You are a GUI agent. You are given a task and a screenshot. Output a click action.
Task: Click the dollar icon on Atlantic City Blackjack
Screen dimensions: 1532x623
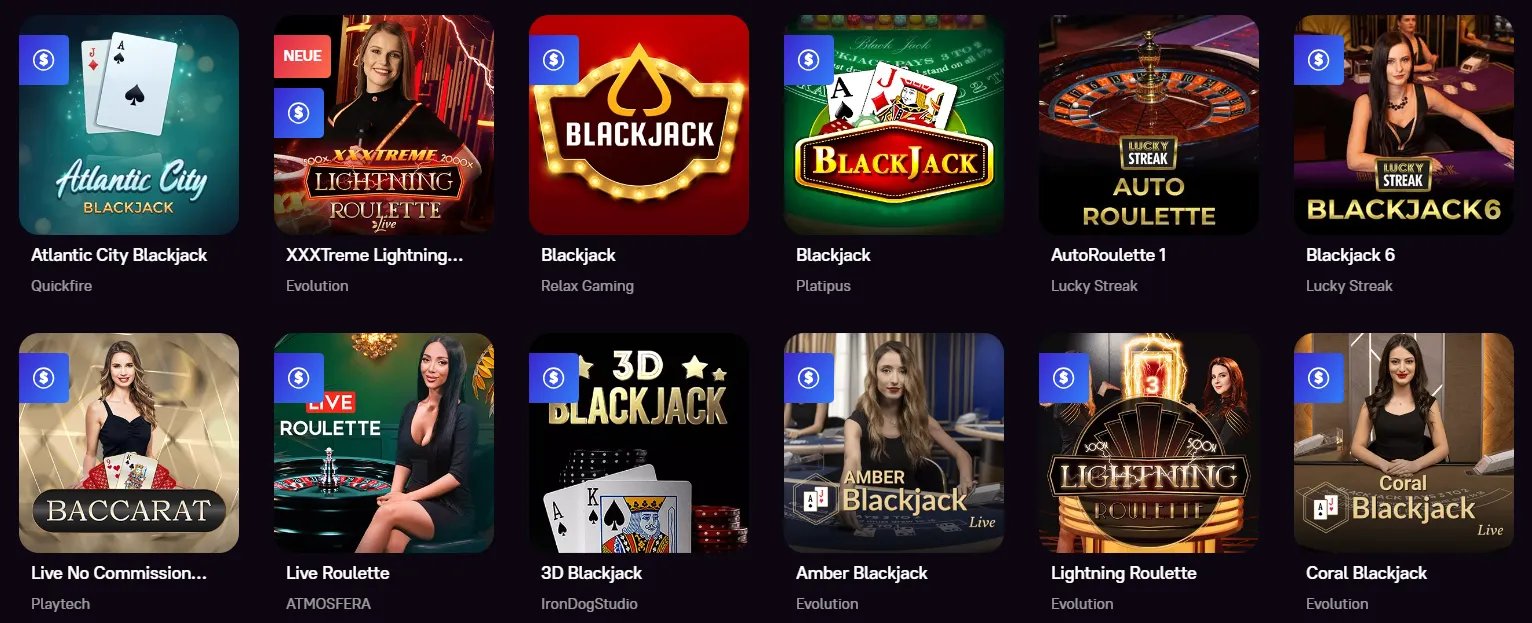(43, 59)
